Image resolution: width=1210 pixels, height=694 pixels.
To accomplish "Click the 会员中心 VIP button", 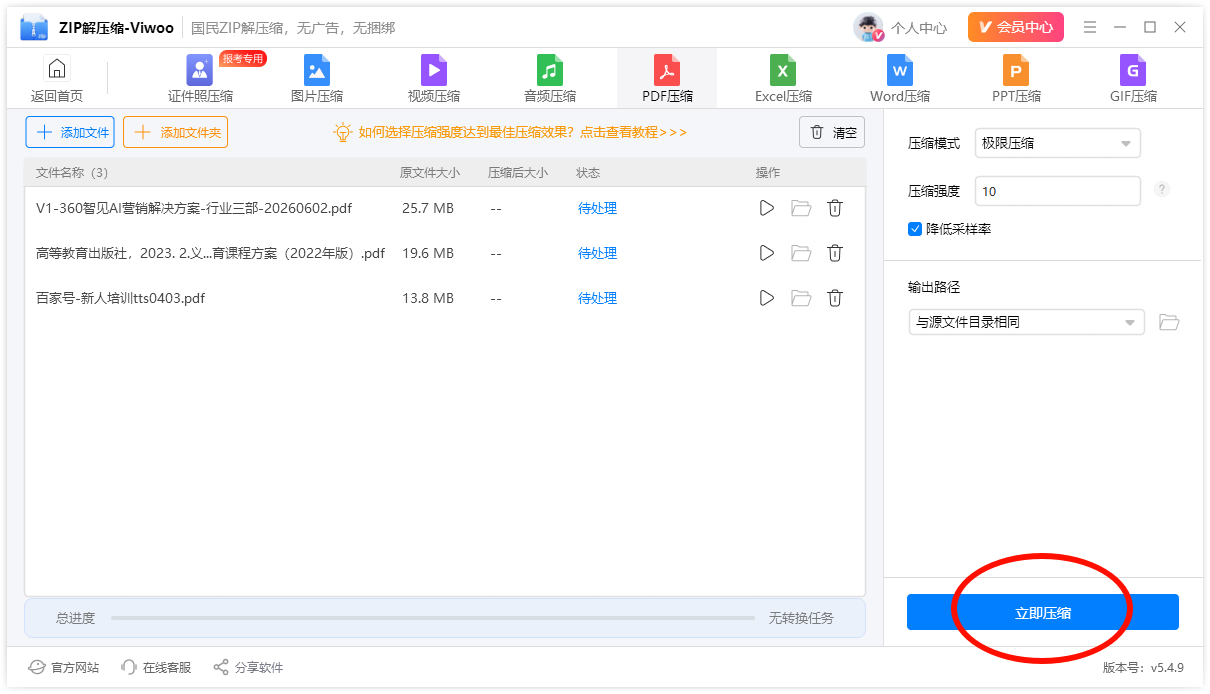I will (1015, 27).
